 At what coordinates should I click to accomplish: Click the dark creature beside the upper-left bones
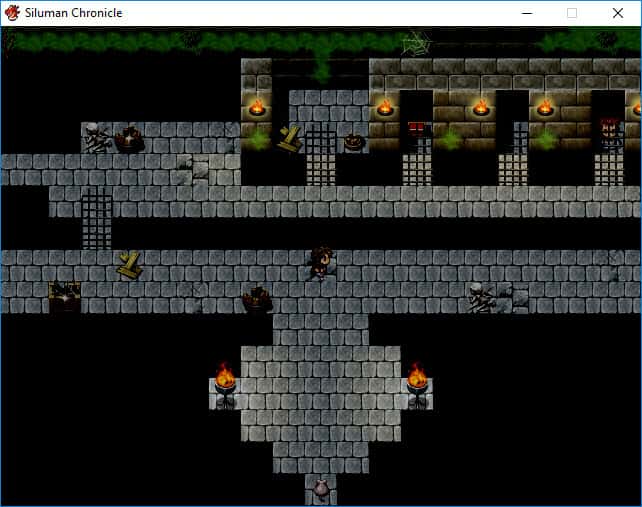click(x=128, y=139)
